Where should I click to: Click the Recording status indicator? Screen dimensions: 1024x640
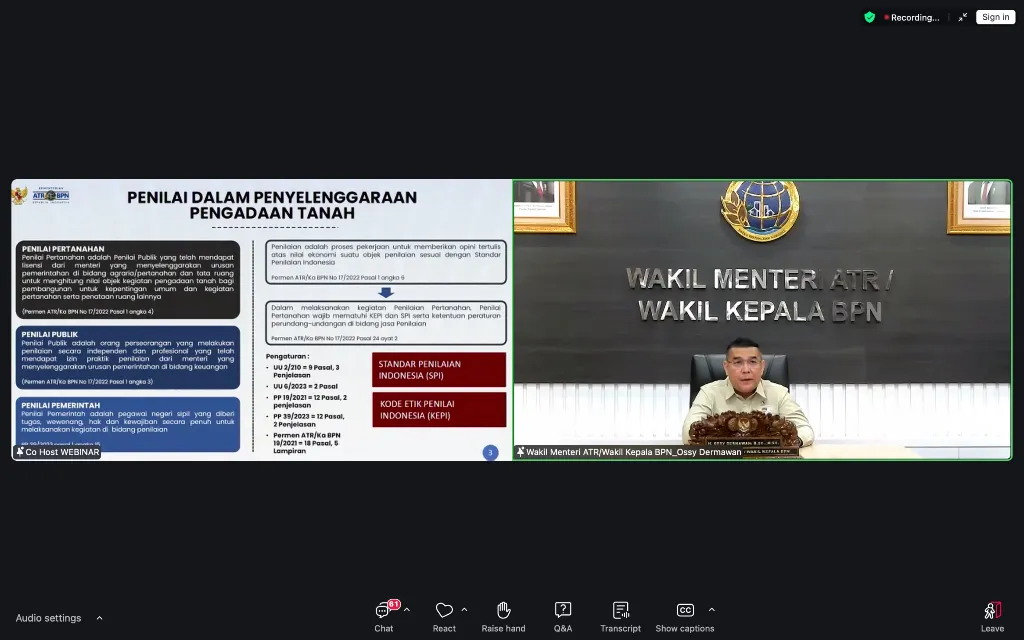point(912,17)
